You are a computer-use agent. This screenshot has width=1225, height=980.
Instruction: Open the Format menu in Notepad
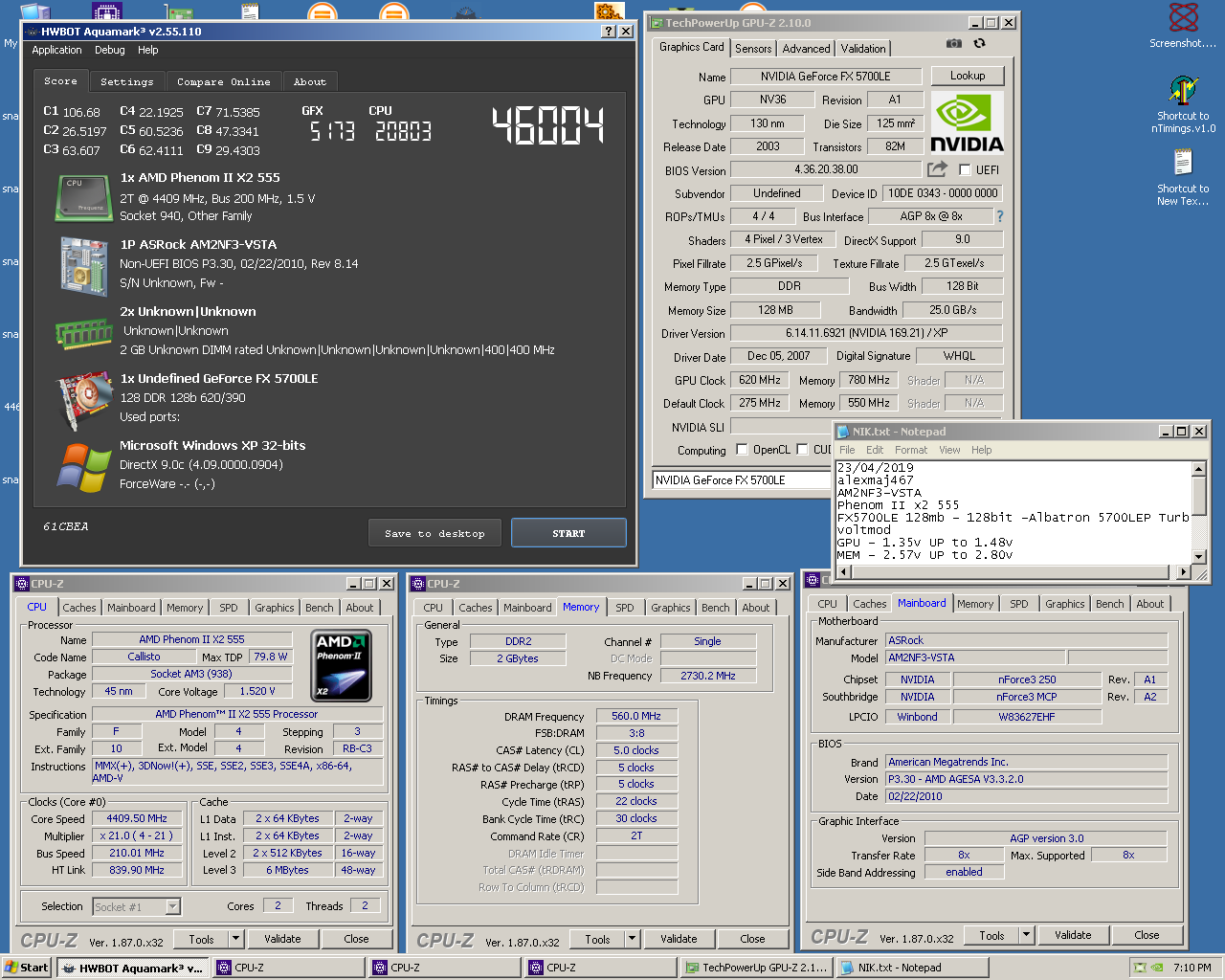[x=911, y=450]
